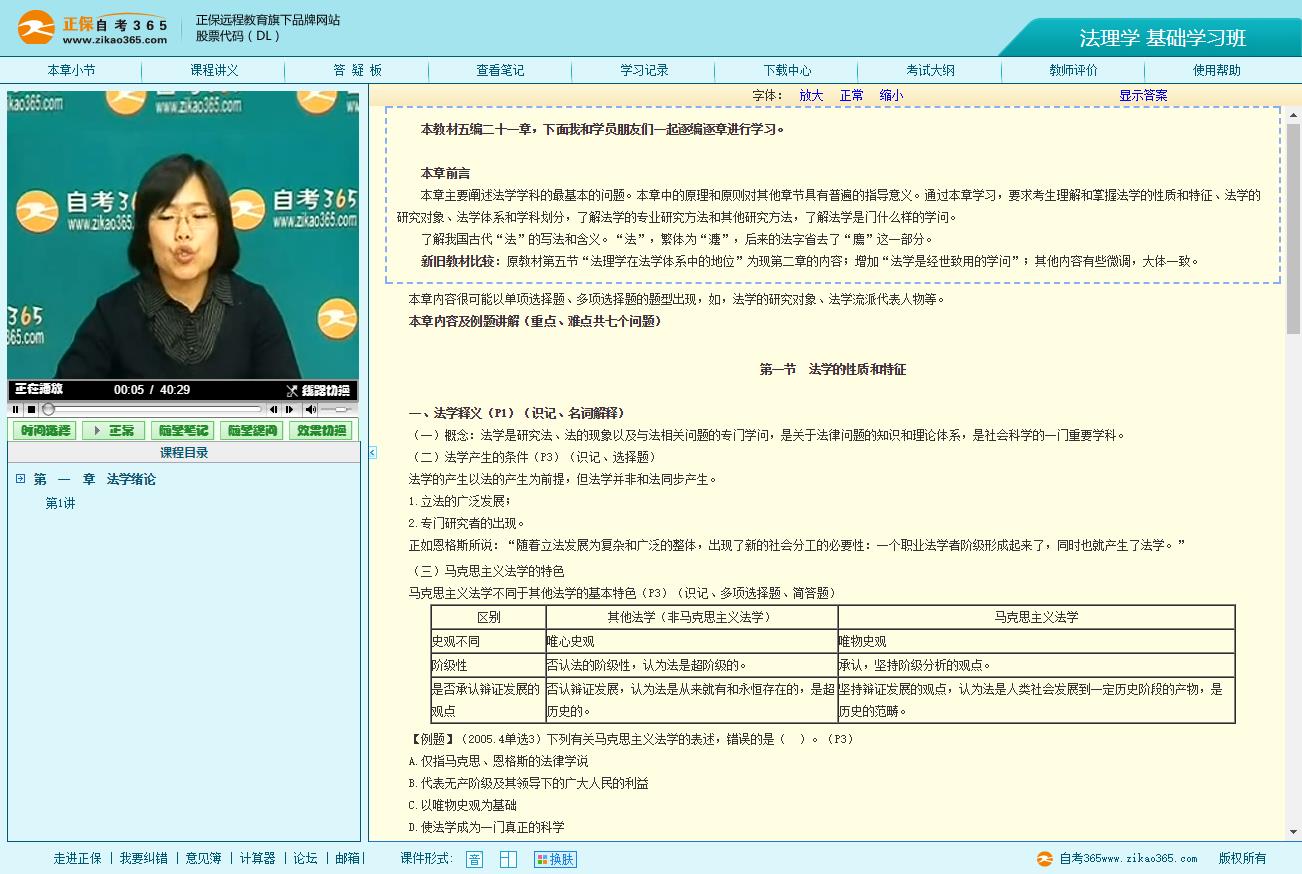Open the 计算器 calculator link
The image size is (1302, 874).
coord(257,858)
